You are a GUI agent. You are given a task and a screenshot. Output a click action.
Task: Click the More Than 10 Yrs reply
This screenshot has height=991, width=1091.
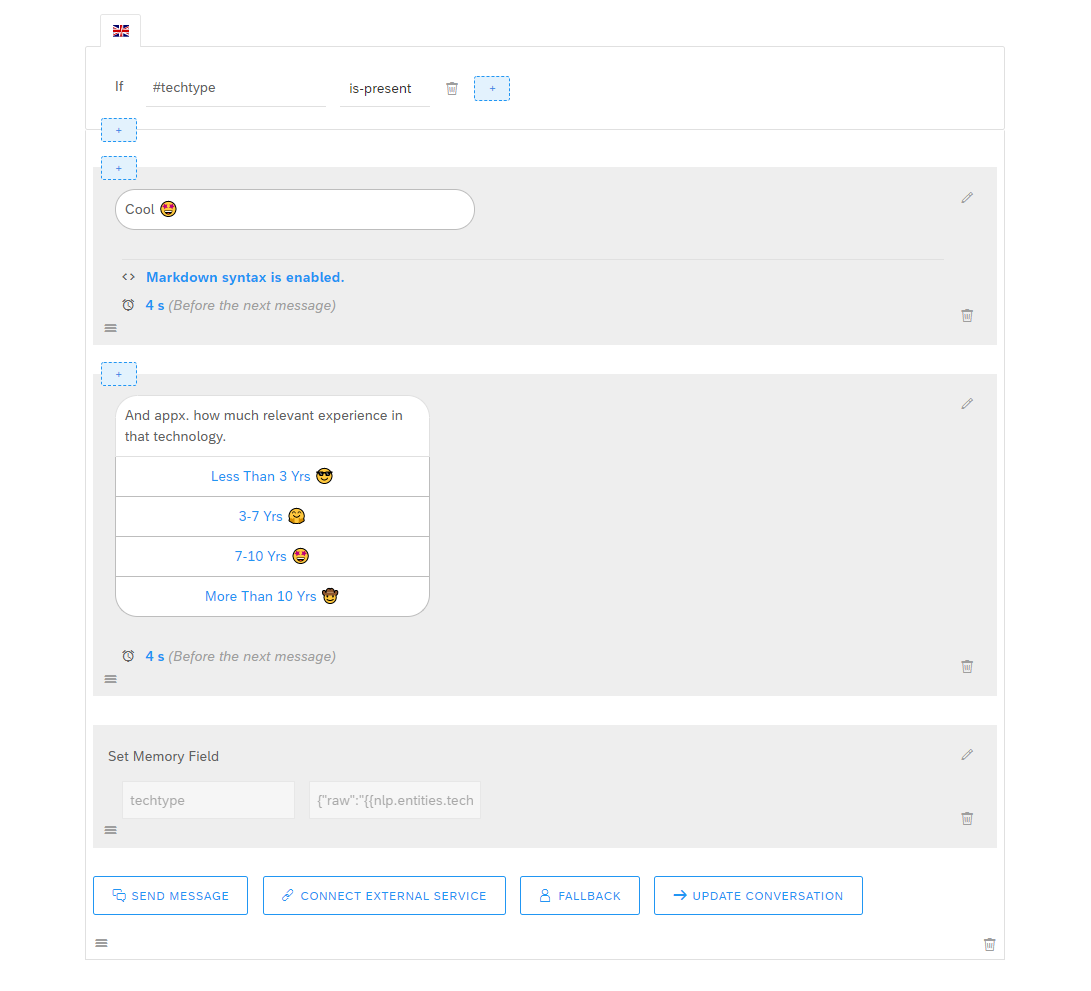tap(272, 597)
